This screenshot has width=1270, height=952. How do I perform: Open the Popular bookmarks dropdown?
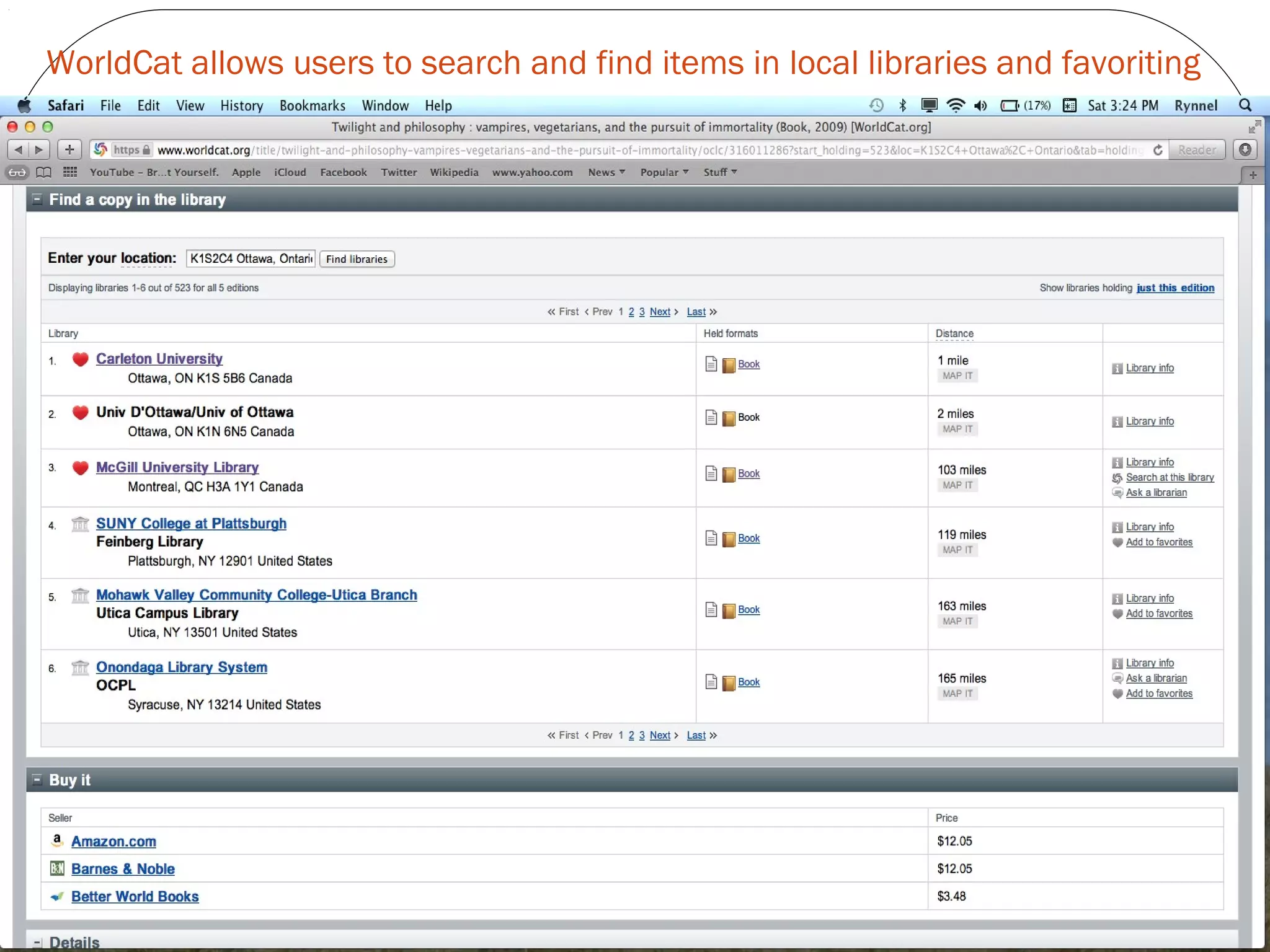point(664,172)
